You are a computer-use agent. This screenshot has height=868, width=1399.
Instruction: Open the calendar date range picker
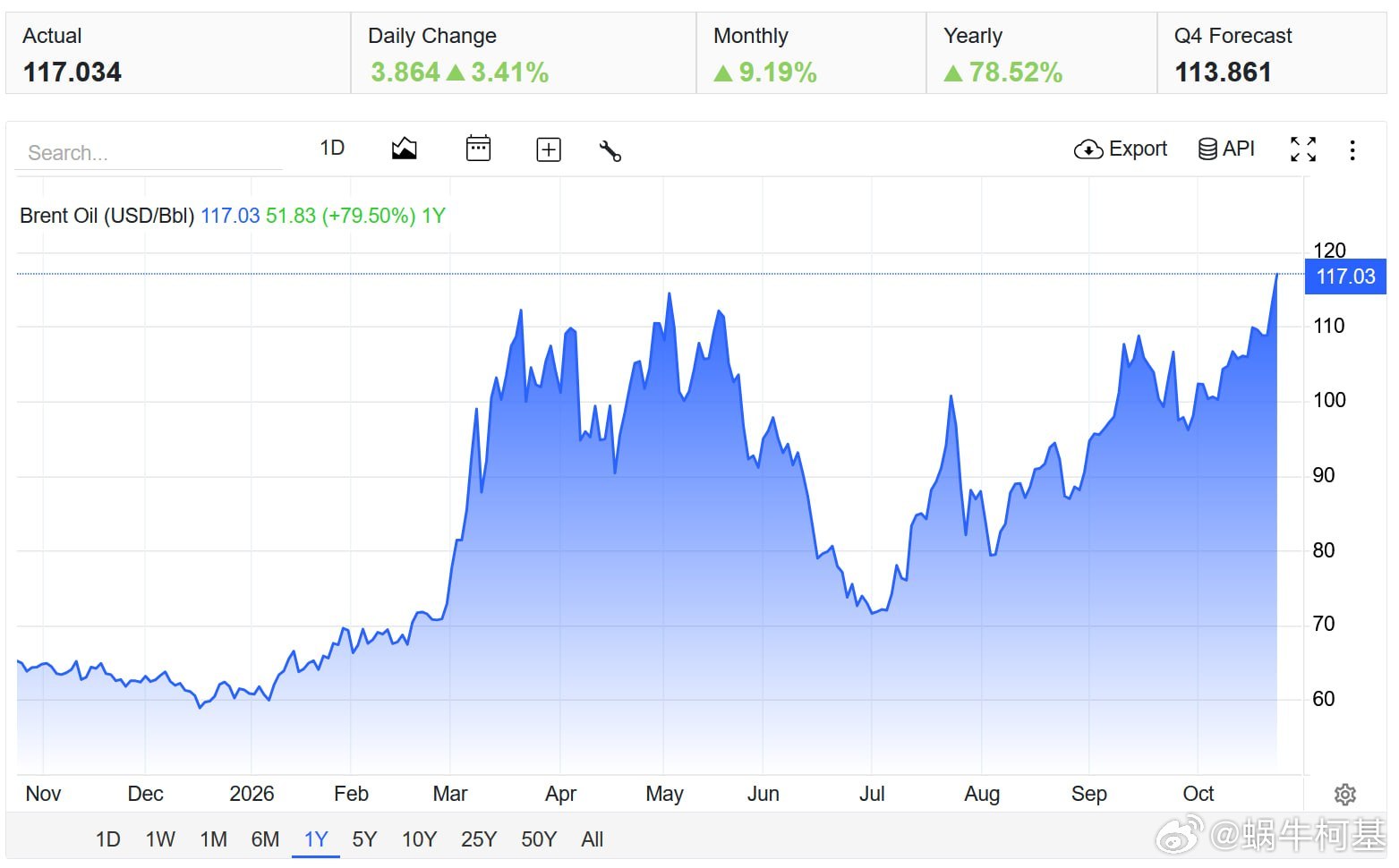click(479, 149)
